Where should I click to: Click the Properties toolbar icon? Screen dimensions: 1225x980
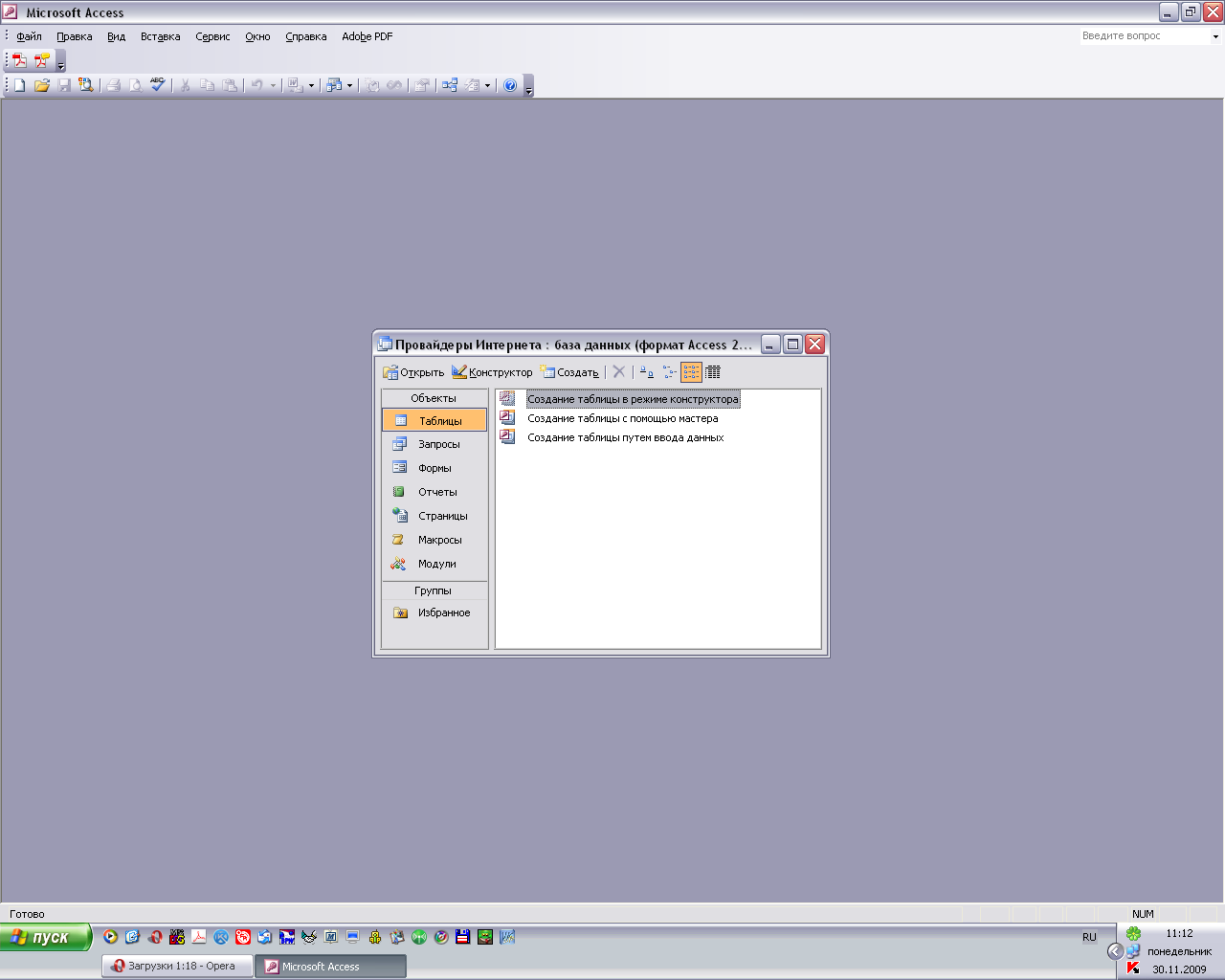click(421, 85)
